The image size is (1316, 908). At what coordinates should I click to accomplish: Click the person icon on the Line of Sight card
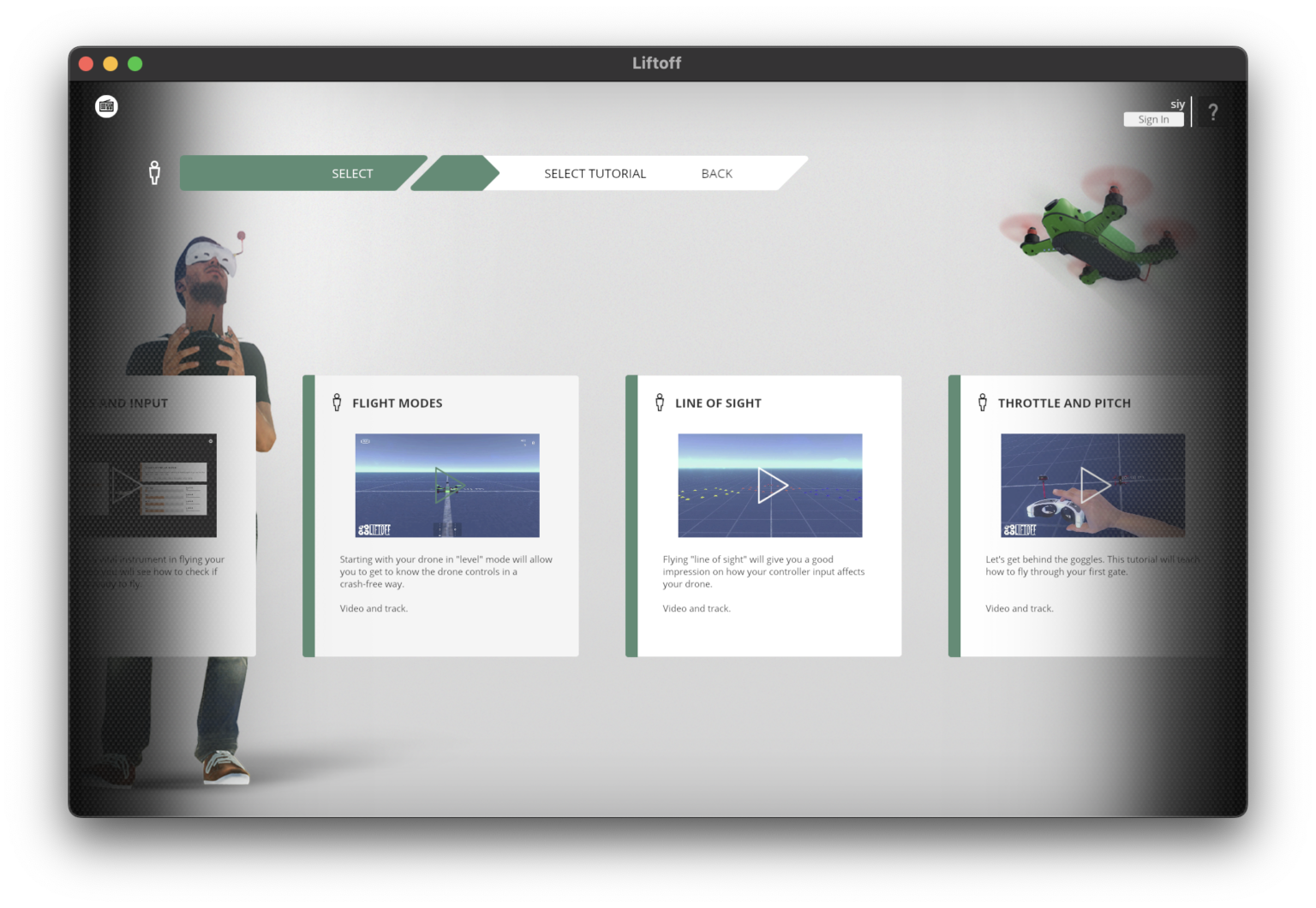[659, 401]
